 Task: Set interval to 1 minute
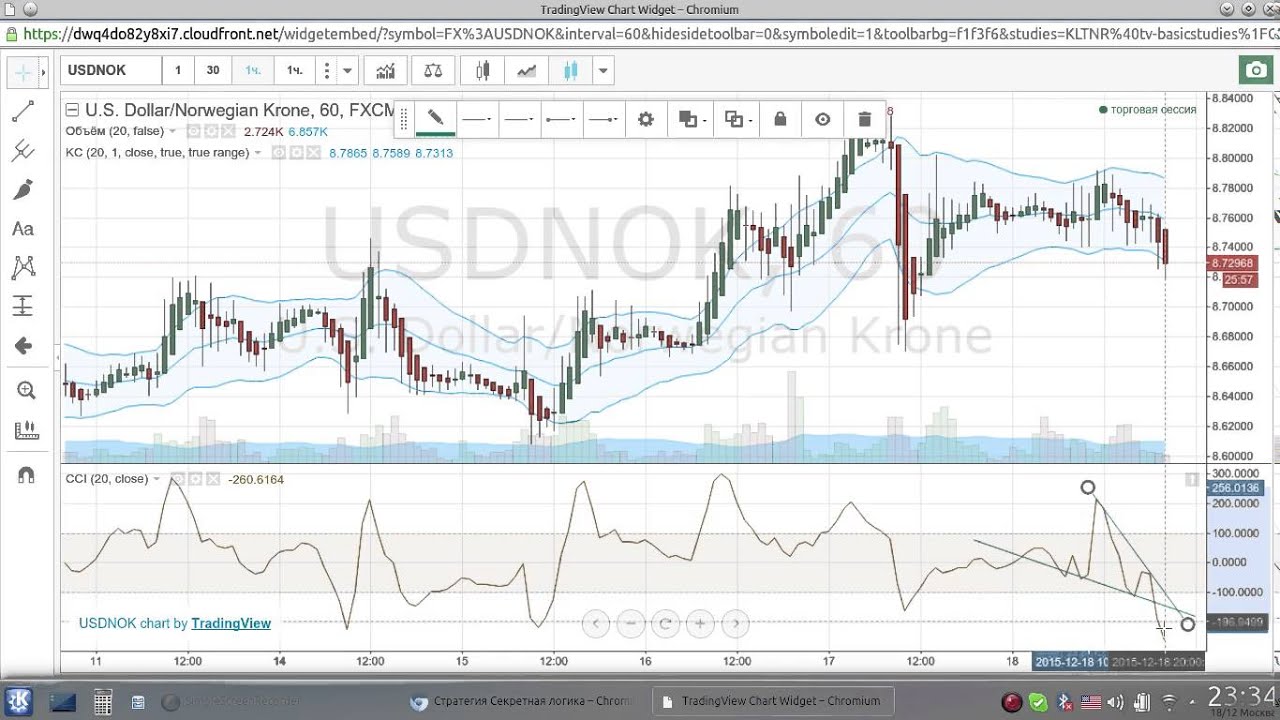(178, 71)
